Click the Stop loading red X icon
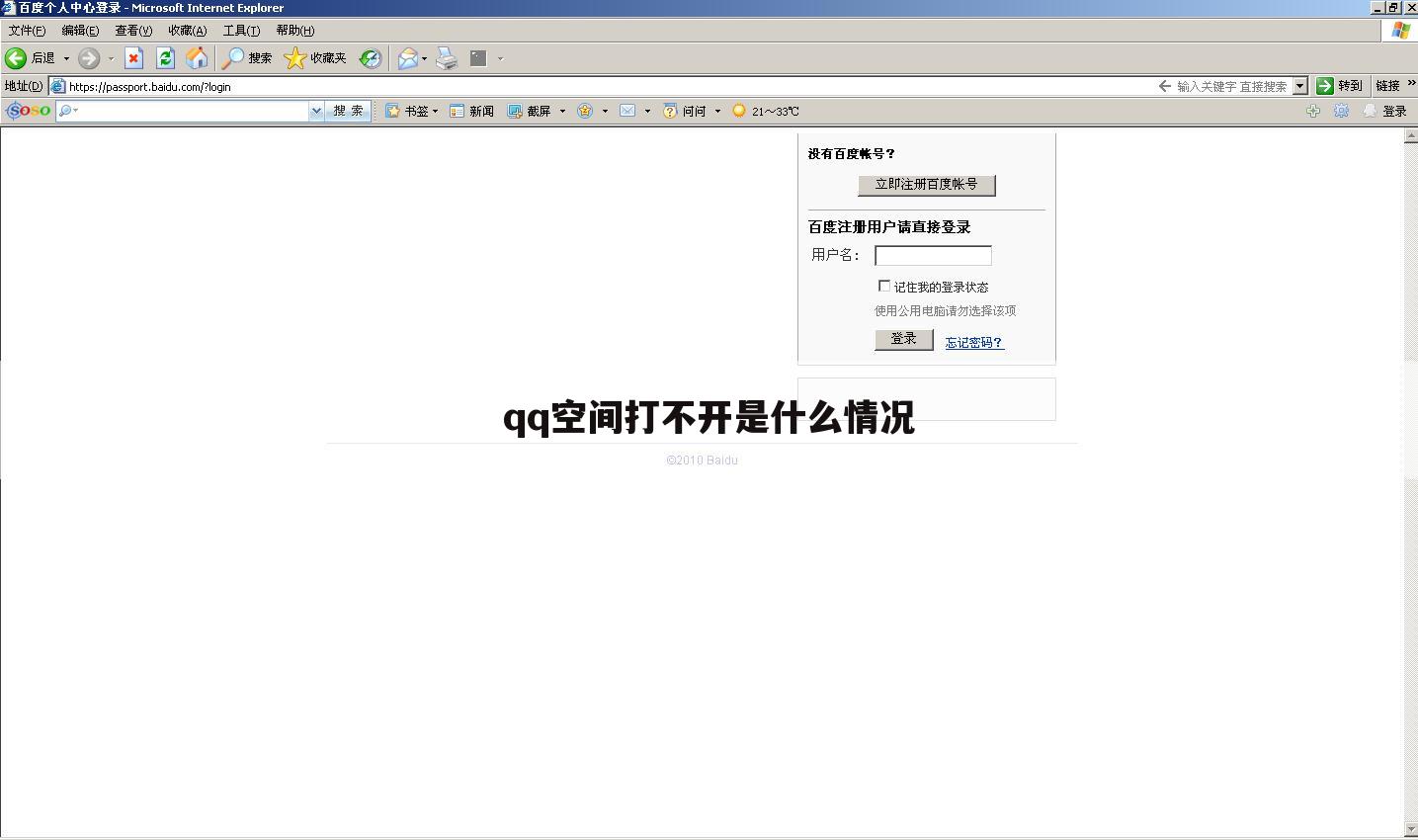The height and width of the screenshot is (840, 1418). (x=133, y=58)
